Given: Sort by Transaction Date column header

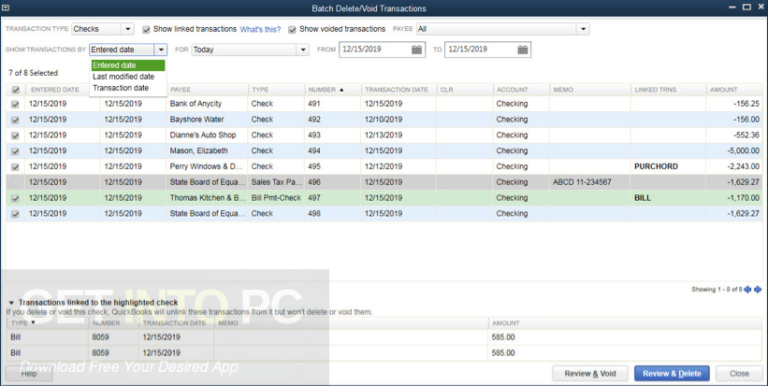Looking at the screenshot, I should click(399, 90).
